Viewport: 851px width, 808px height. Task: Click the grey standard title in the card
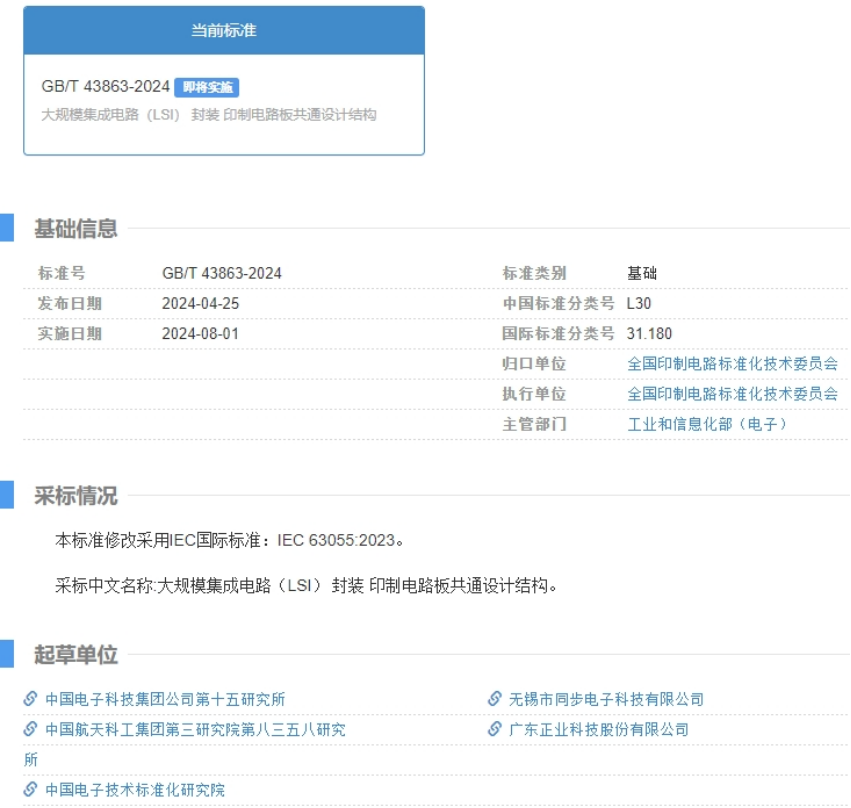pyautogui.click(x=208, y=115)
